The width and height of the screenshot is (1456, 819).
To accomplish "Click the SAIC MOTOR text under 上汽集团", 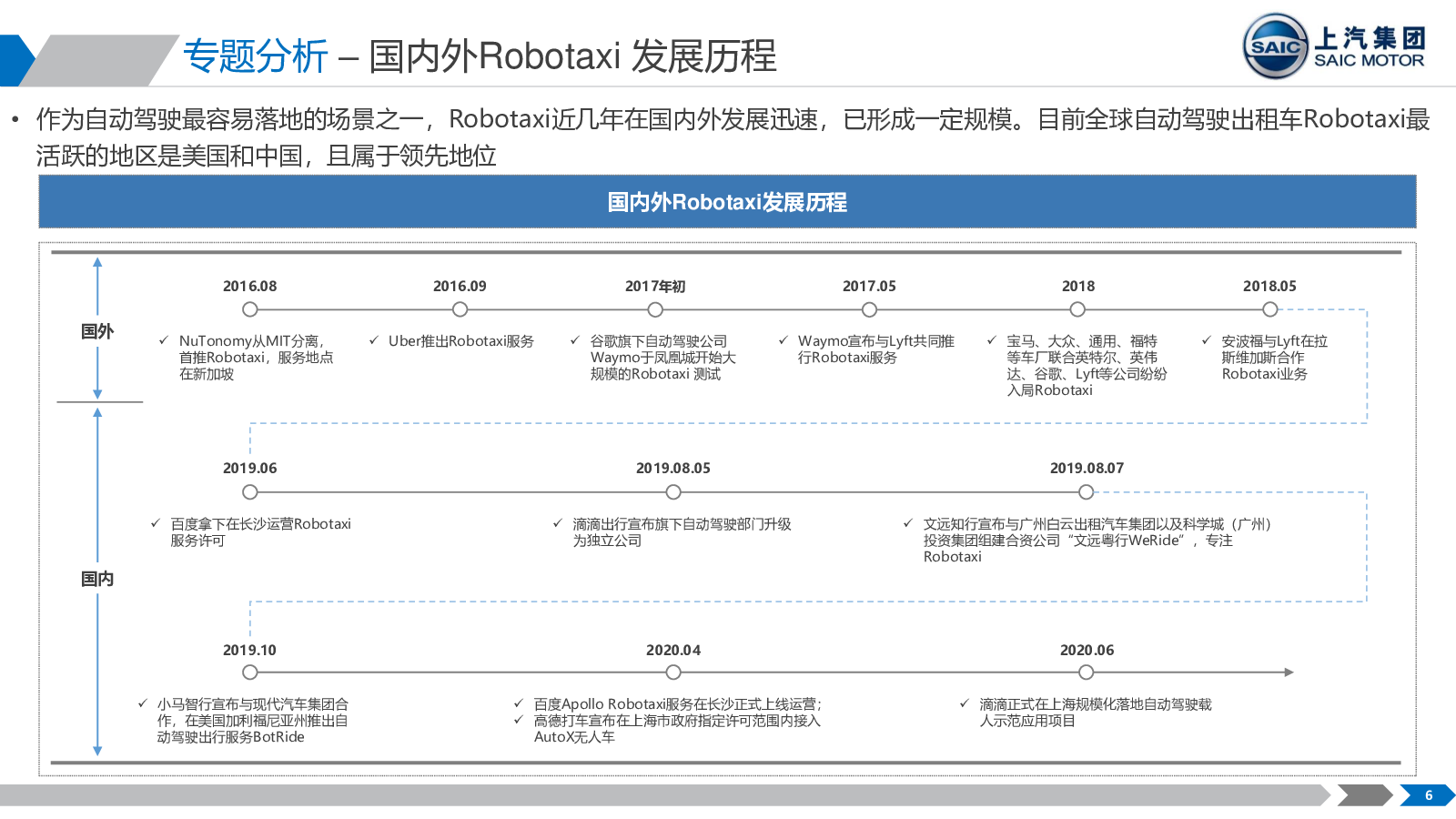I will click(1369, 61).
